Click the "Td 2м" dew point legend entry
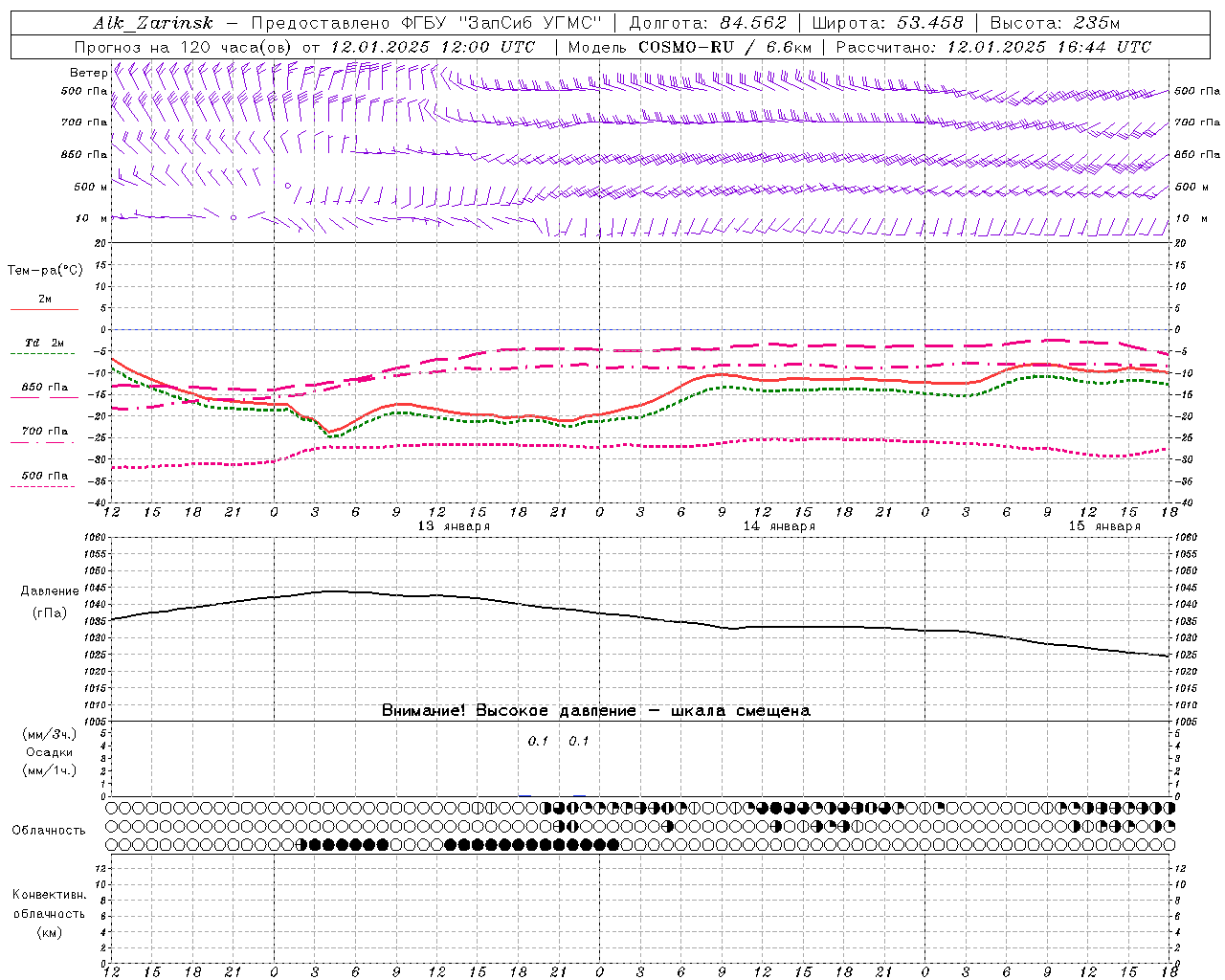The width and height of the screenshot is (1225, 980). tap(45, 343)
